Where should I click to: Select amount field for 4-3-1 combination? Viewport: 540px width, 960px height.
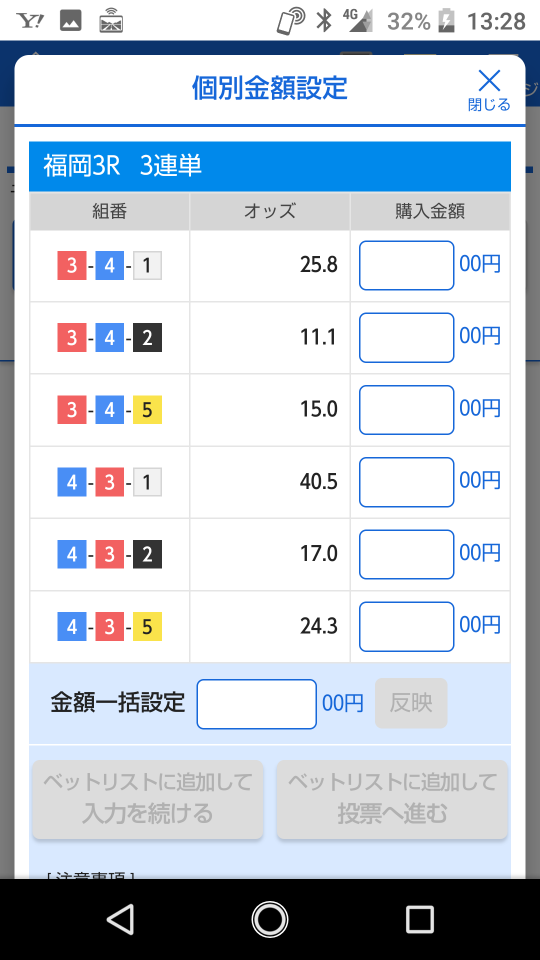407,482
